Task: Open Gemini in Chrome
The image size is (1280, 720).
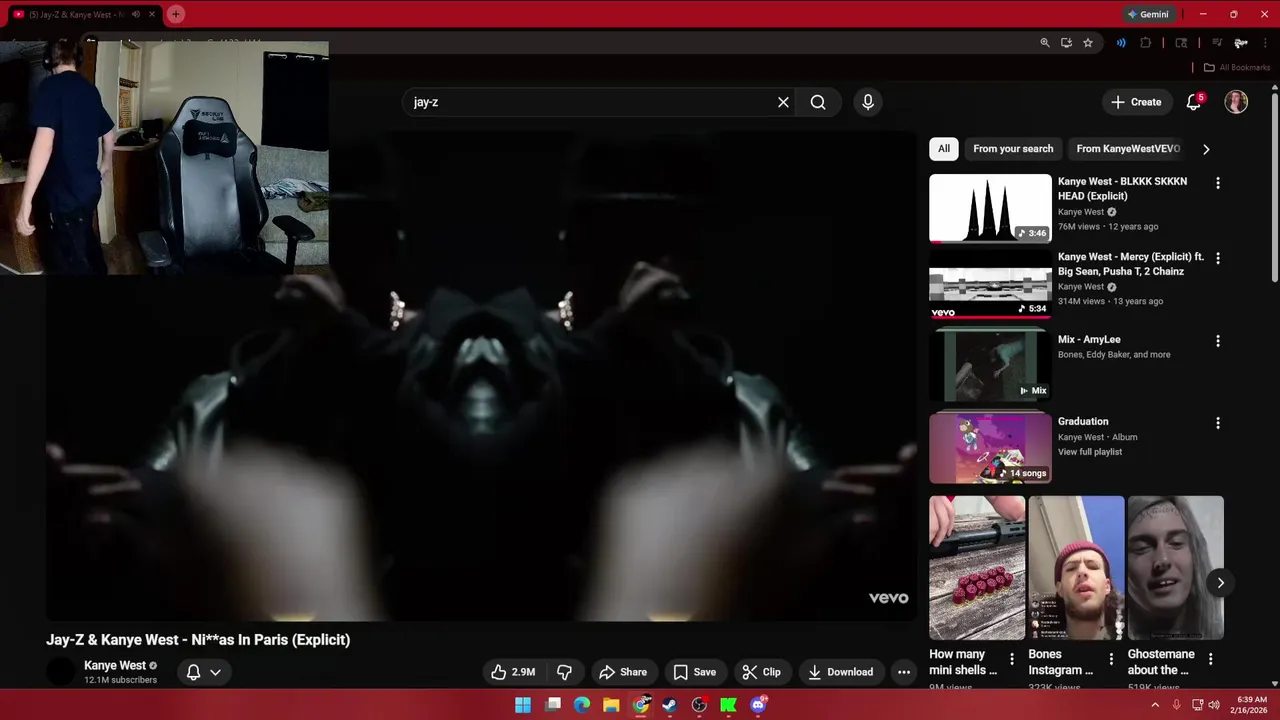Action: [1148, 14]
